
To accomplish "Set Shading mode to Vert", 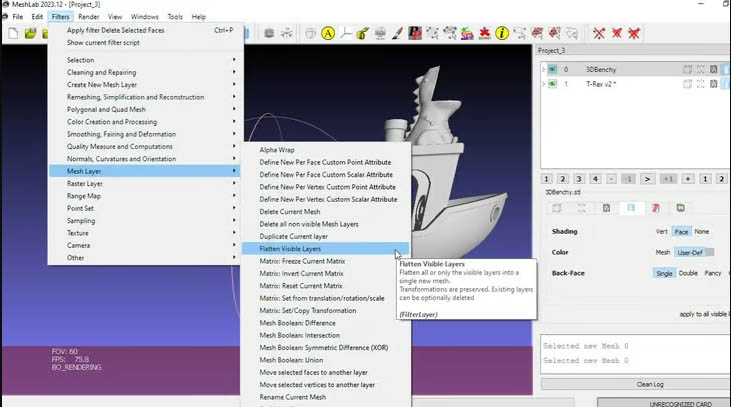I will click(661, 231).
